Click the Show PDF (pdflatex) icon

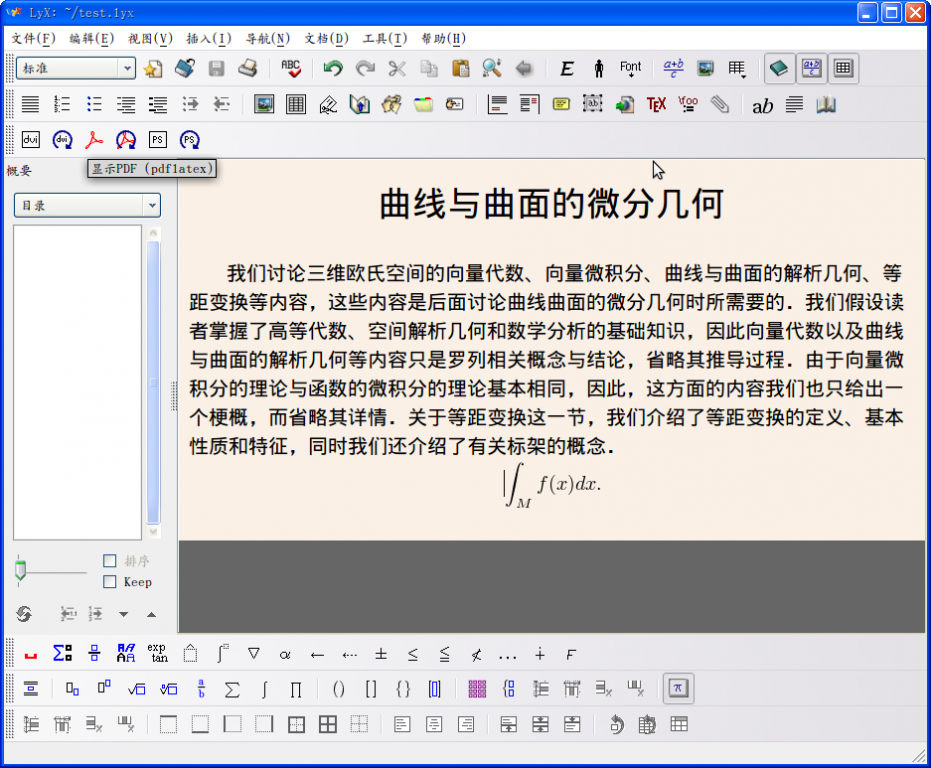(94, 140)
